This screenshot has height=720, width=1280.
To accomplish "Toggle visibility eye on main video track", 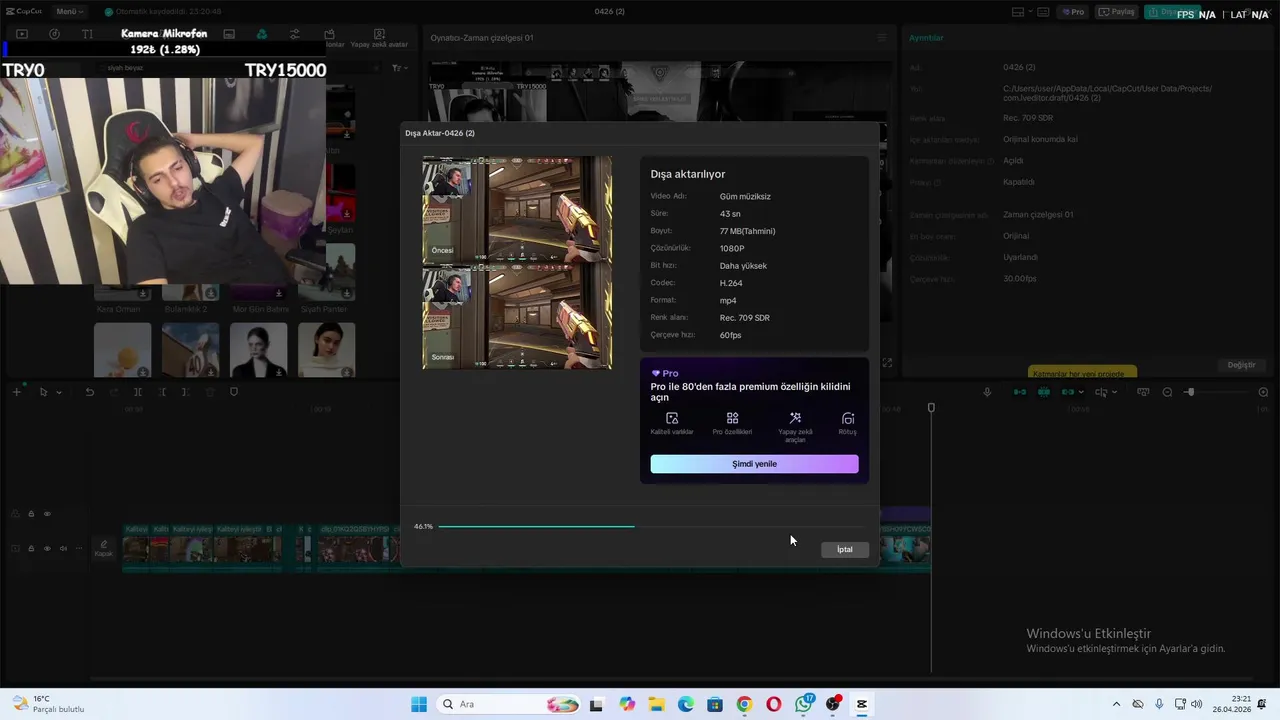I will (47, 548).
